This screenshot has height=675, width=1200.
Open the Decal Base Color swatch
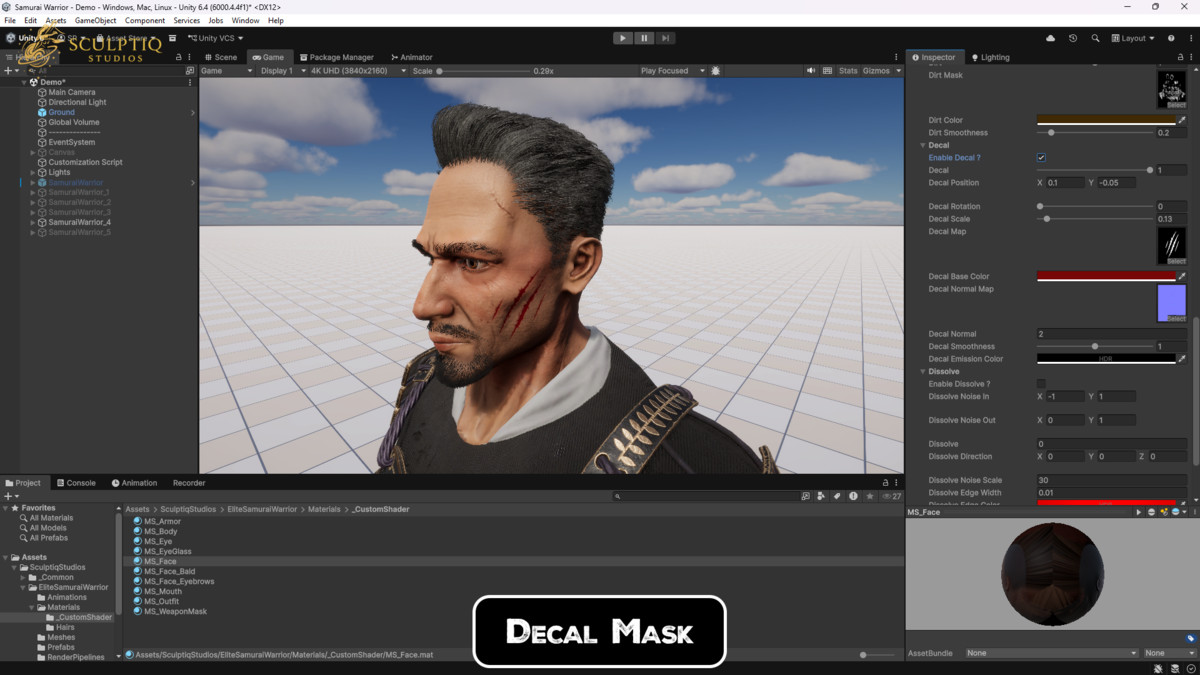coord(1106,276)
